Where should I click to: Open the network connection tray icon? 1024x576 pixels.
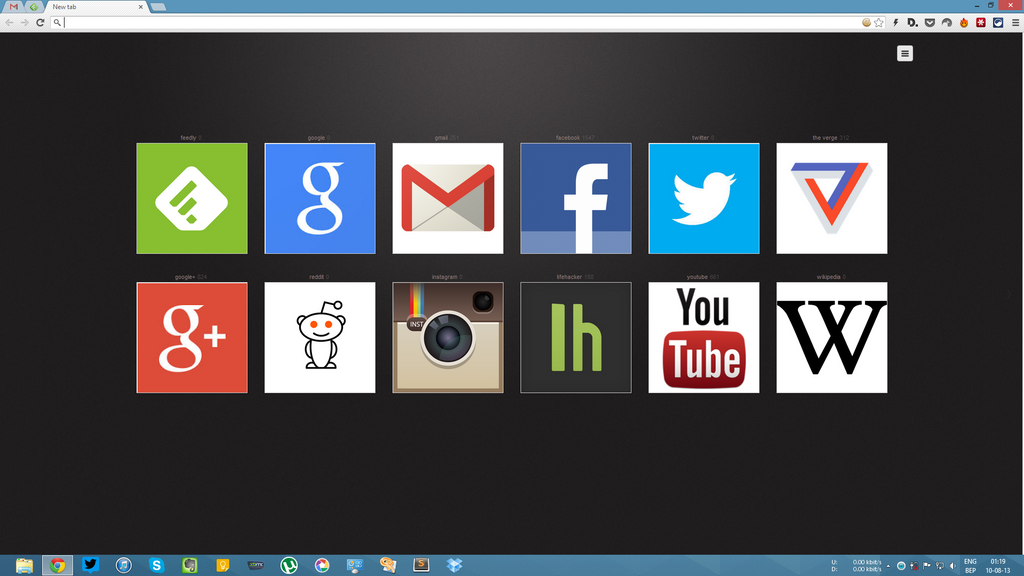(x=939, y=566)
